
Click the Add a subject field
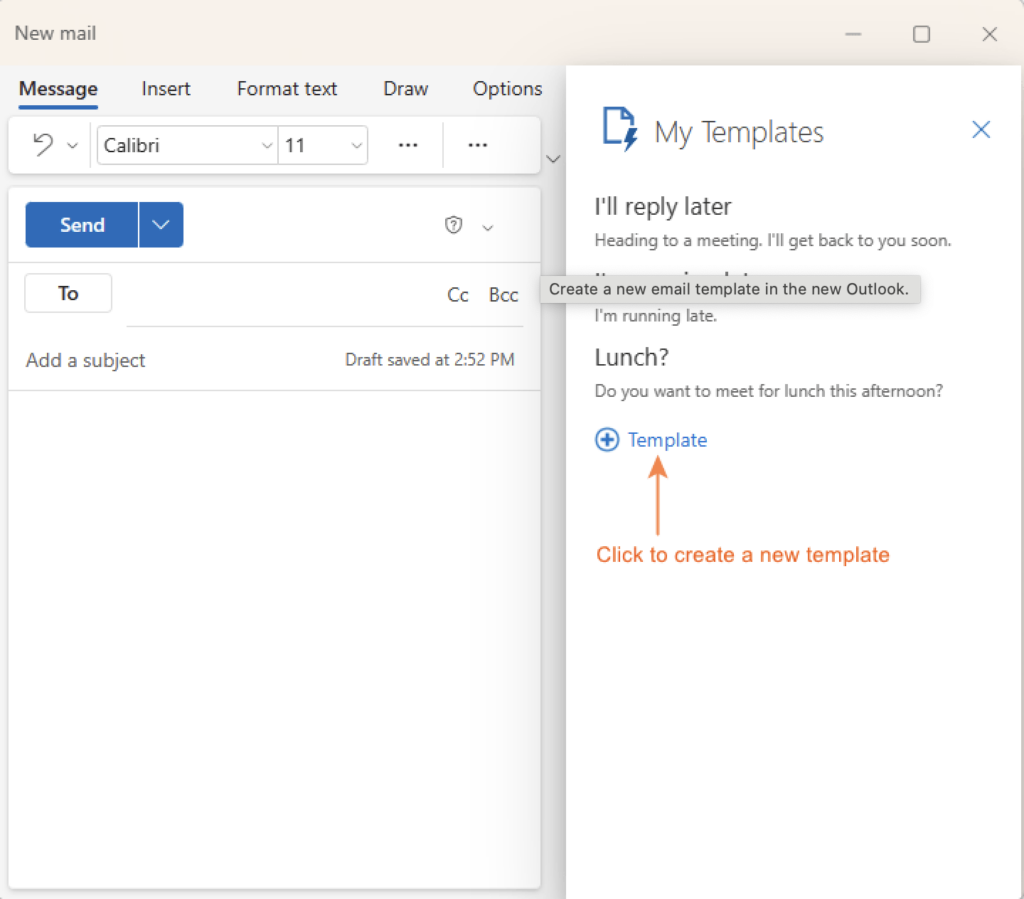point(85,360)
